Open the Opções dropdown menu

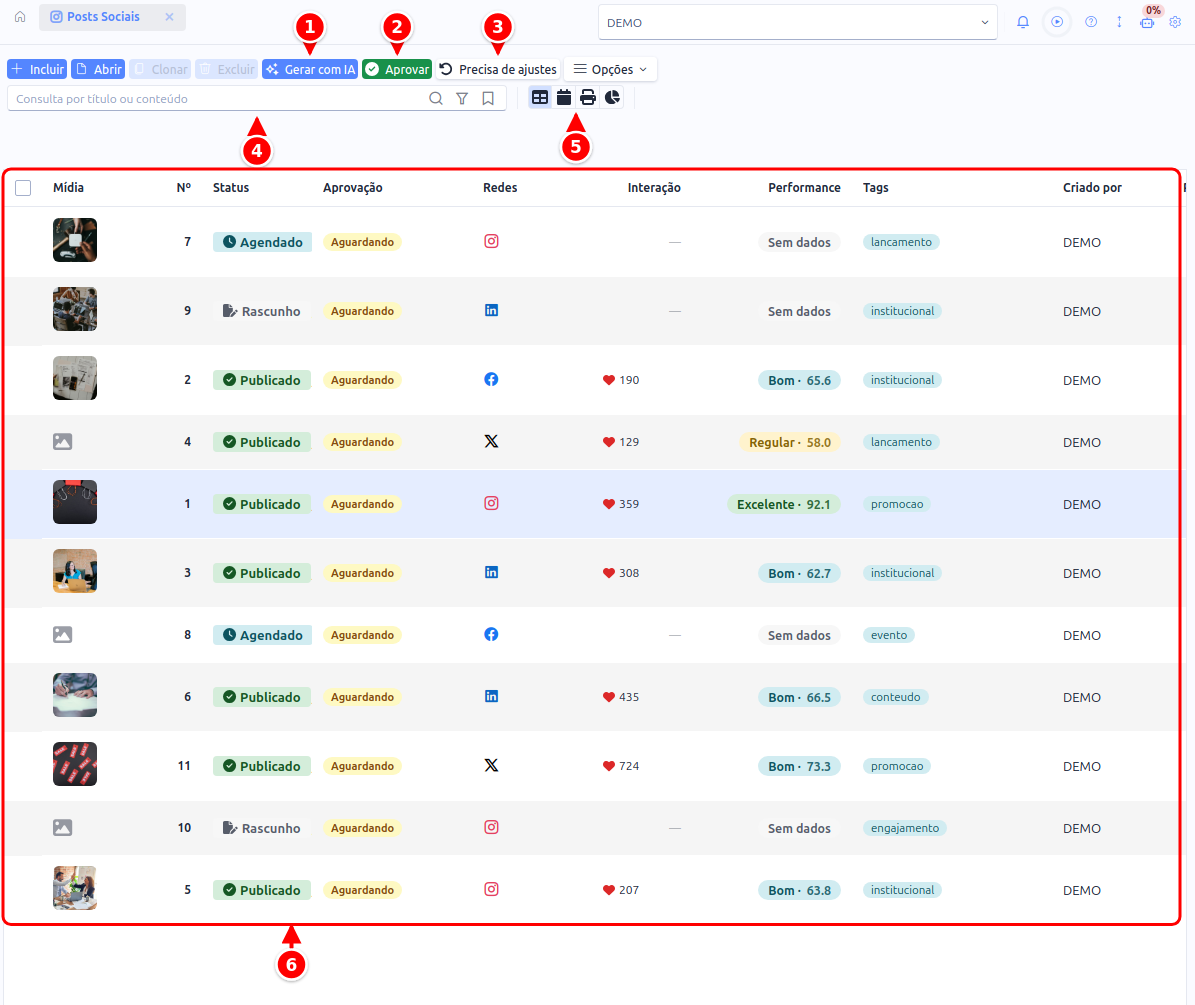tap(610, 69)
